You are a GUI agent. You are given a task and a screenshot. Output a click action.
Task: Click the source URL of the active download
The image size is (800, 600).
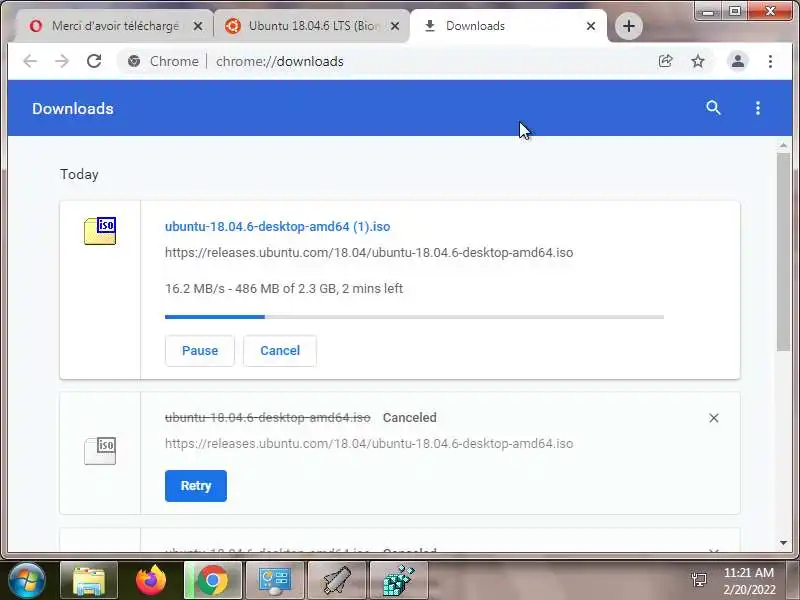click(369, 253)
